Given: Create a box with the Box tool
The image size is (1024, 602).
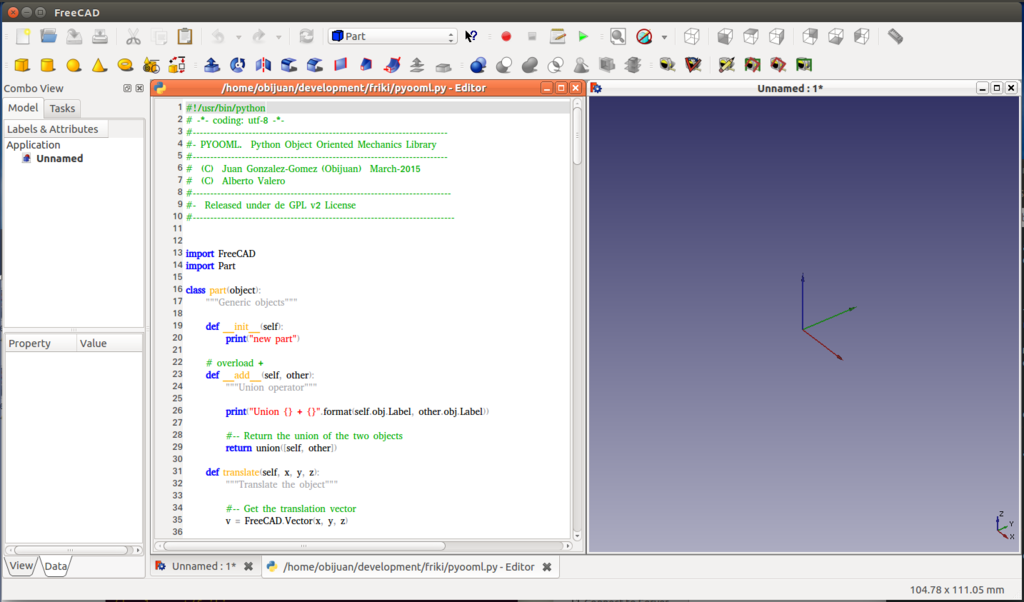Looking at the screenshot, I should 21,65.
